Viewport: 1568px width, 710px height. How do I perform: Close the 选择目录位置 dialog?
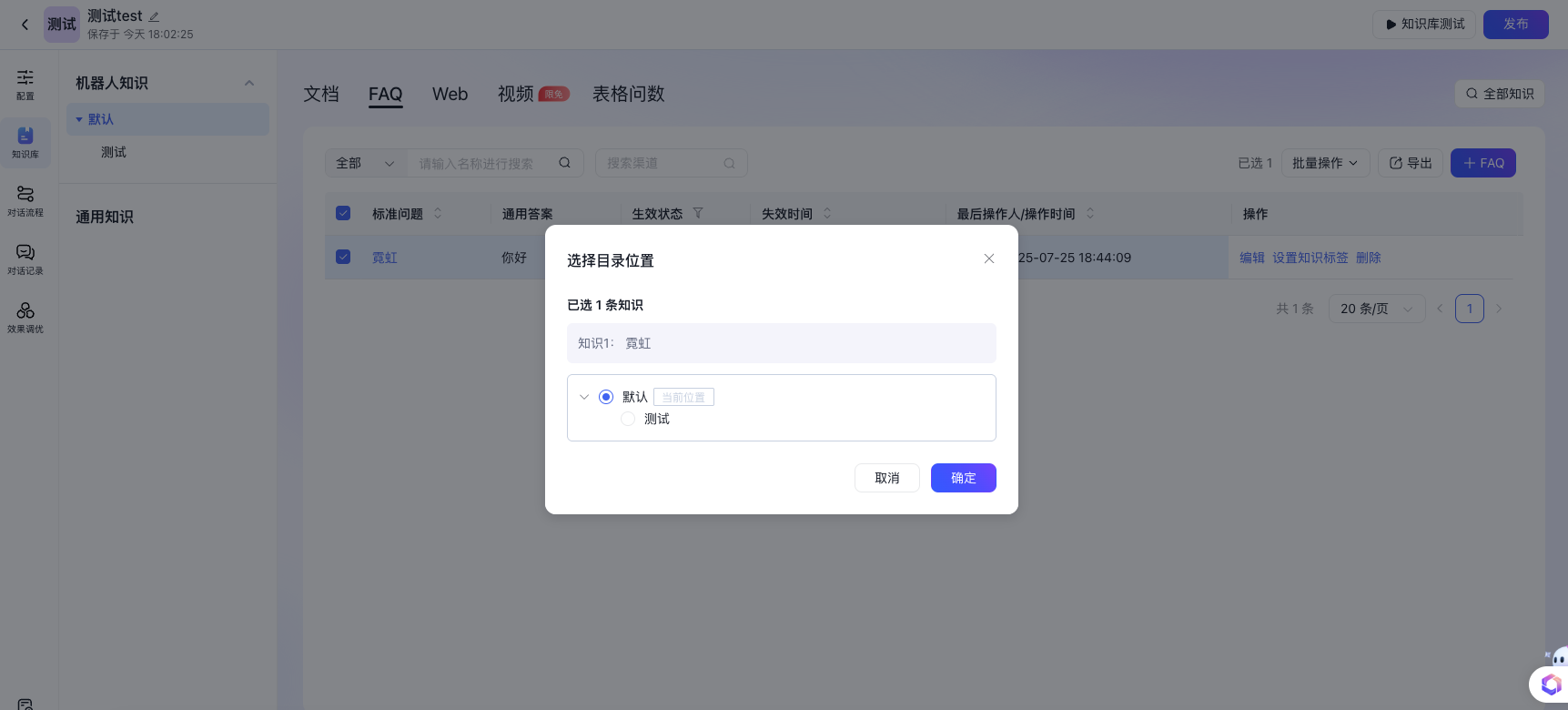pyautogui.click(x=989, y=259)
